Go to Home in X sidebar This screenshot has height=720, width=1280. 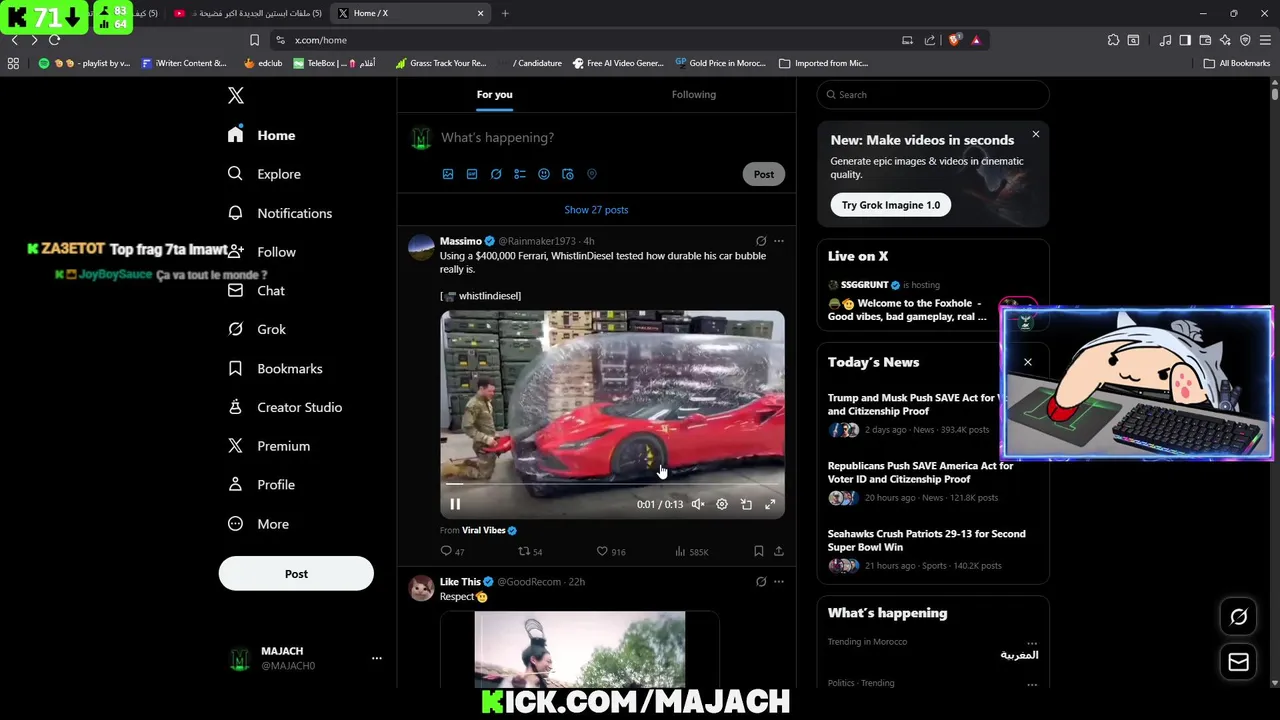pos(262,135)
